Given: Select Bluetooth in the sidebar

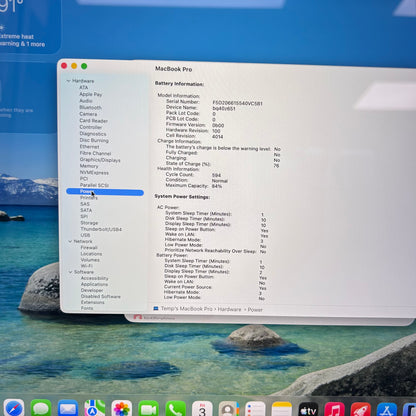Looking at the screenshot, I should pos(91,107).
